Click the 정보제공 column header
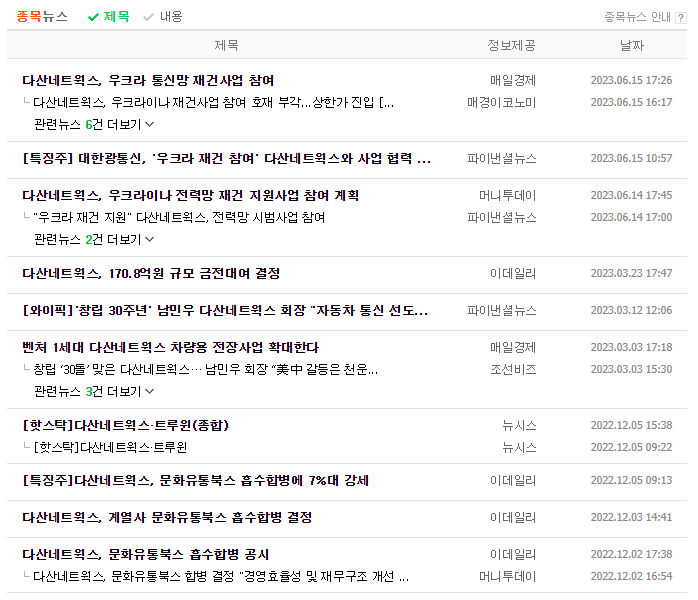698x600 pixels. [511, 45]
